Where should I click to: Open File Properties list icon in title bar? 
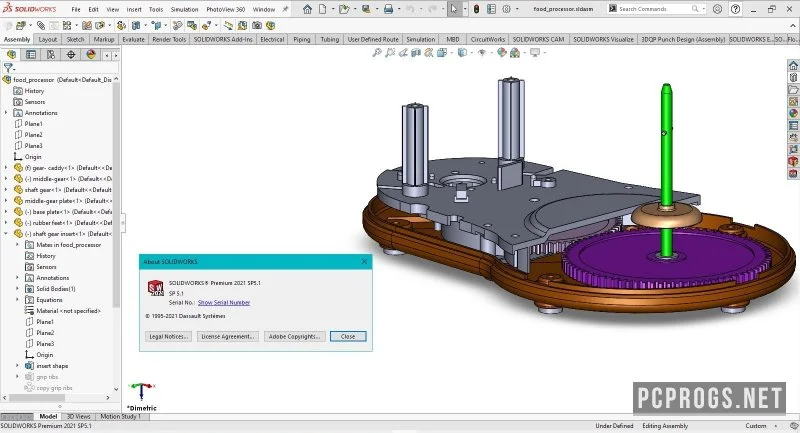491,9
